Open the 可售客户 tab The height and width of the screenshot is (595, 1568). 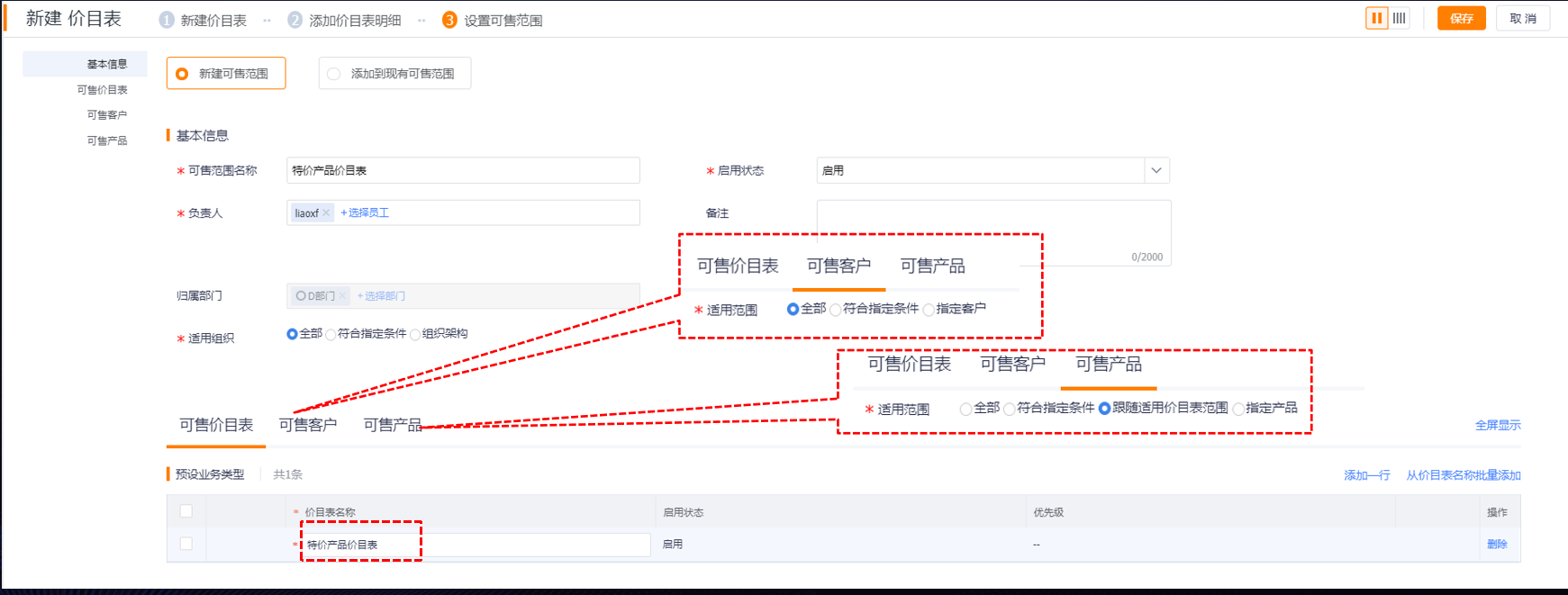308,425
